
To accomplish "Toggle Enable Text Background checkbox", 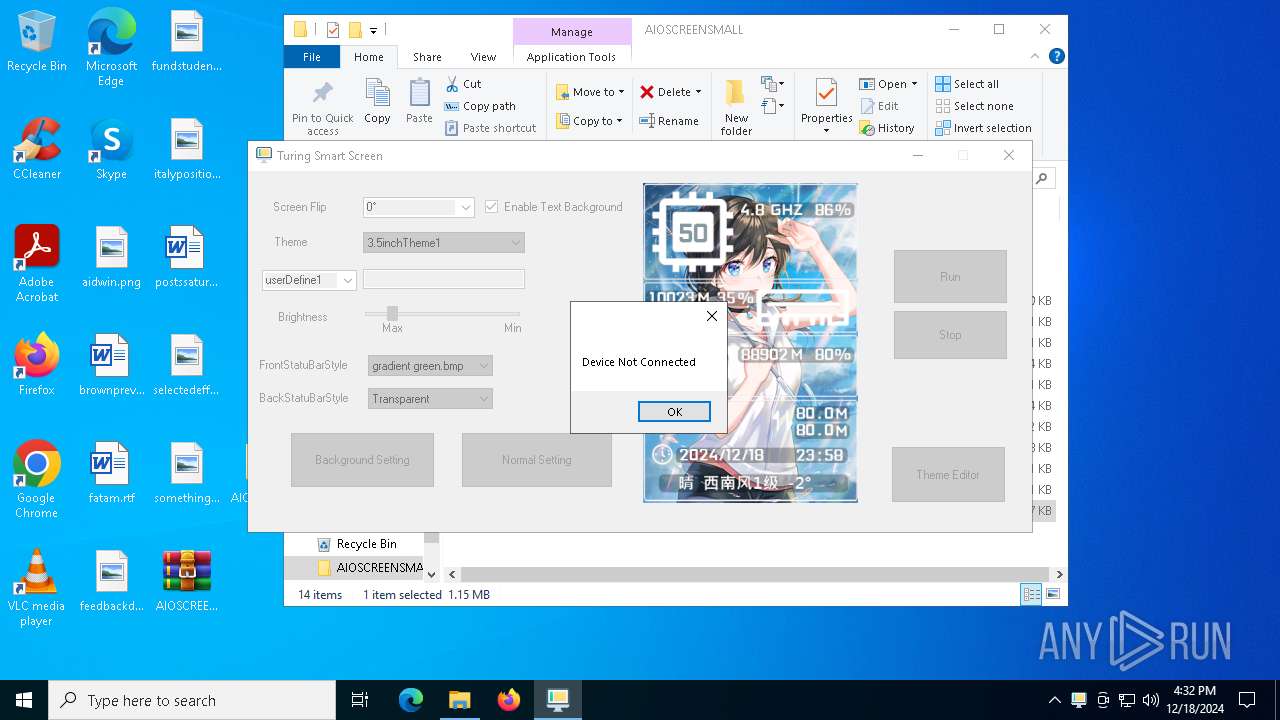I will [x=491, y=207].
